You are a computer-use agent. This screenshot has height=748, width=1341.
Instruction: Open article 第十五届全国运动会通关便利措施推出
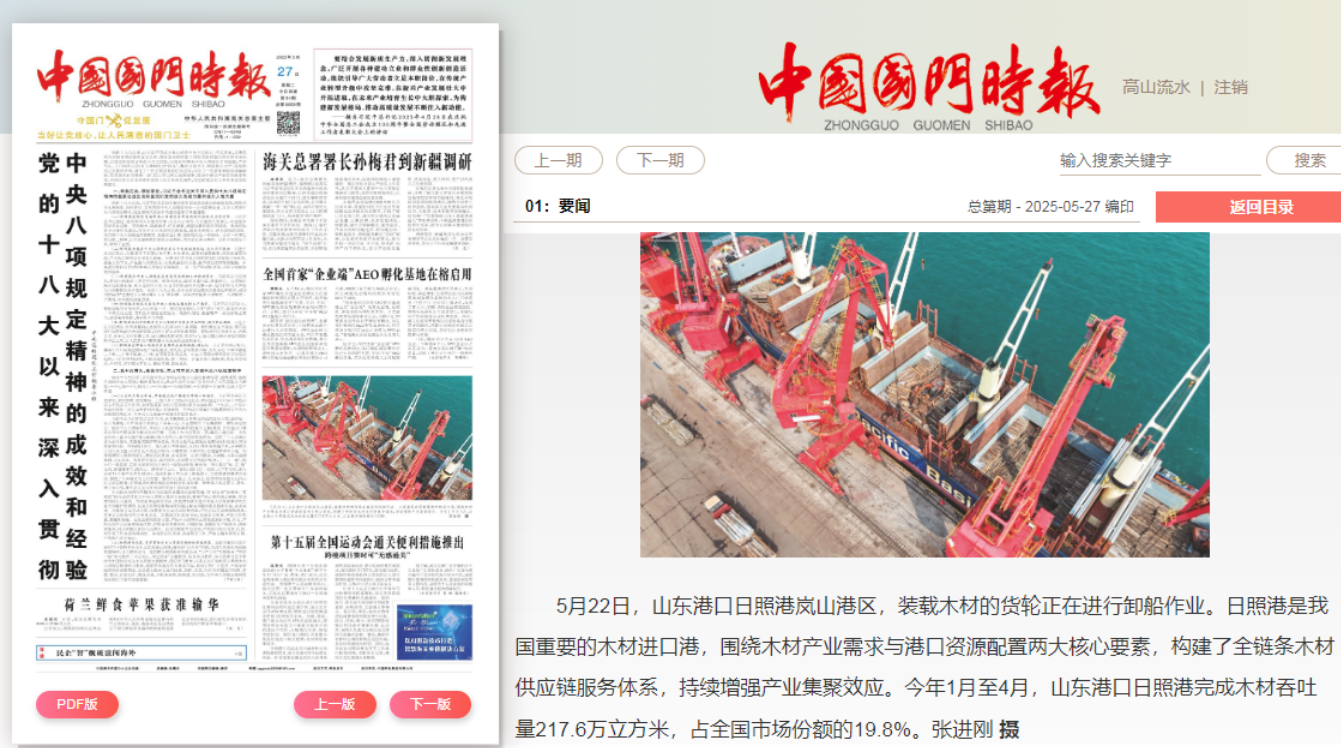[368, 543]
